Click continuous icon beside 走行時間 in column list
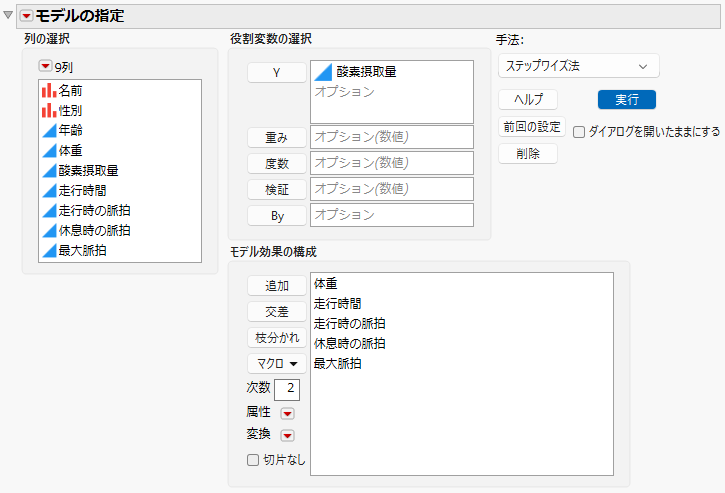The height and width of the screenshot is (493, 725). pyautogui.click(x=49, y=191)
